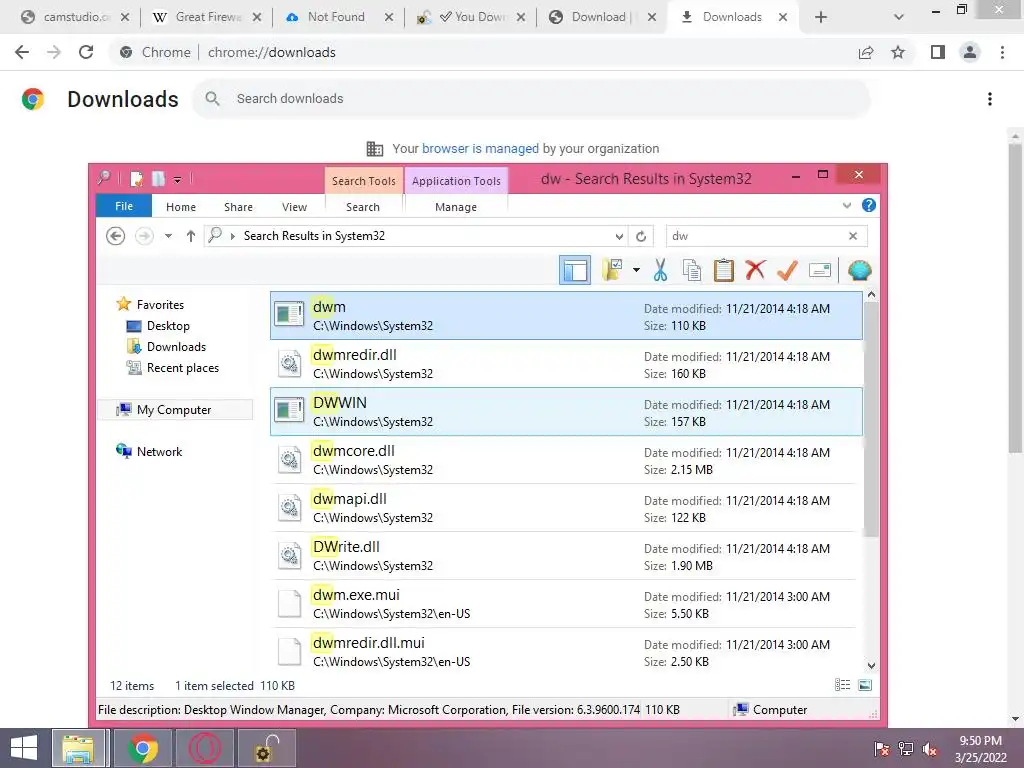The image size is (1024, 768).
Task: Select the dwm file result
Action: (x=566, y=315)
